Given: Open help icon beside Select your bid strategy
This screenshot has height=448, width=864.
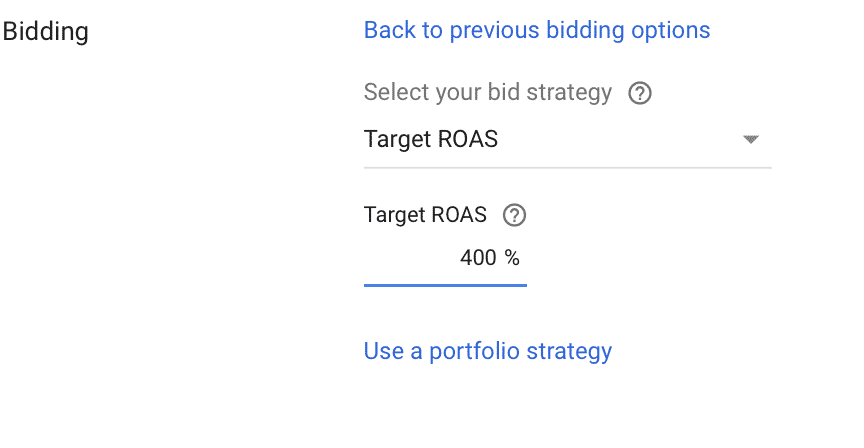Looking at the screenshot, I should (x=640, y=93).
